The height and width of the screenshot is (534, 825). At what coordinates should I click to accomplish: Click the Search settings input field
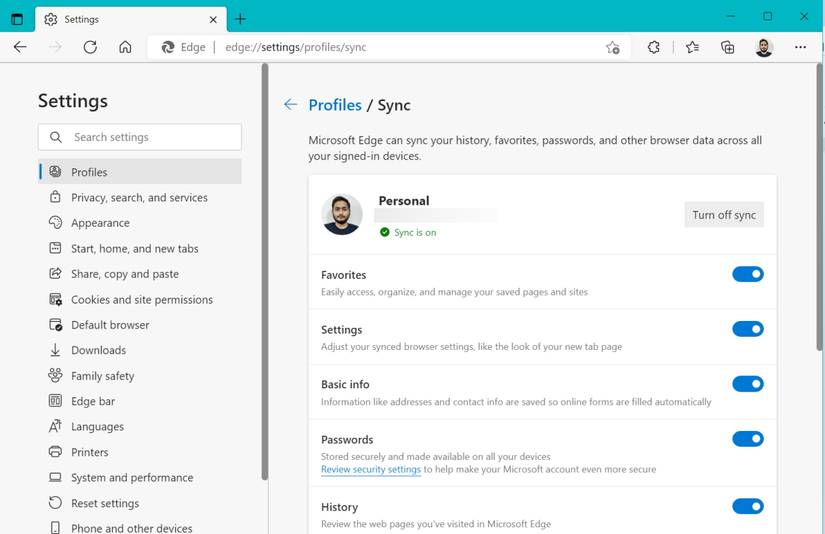(140, 137)
